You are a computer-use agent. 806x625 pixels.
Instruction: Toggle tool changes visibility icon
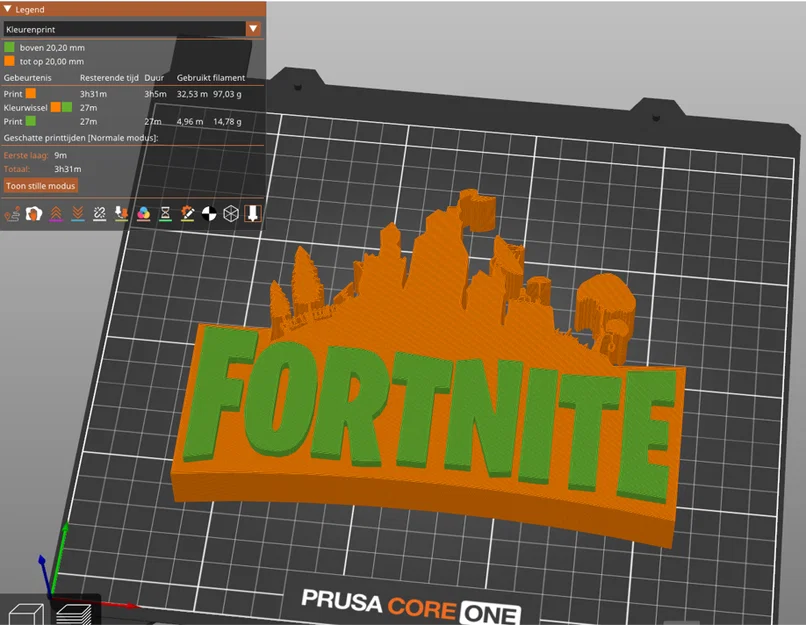point(122,214)
